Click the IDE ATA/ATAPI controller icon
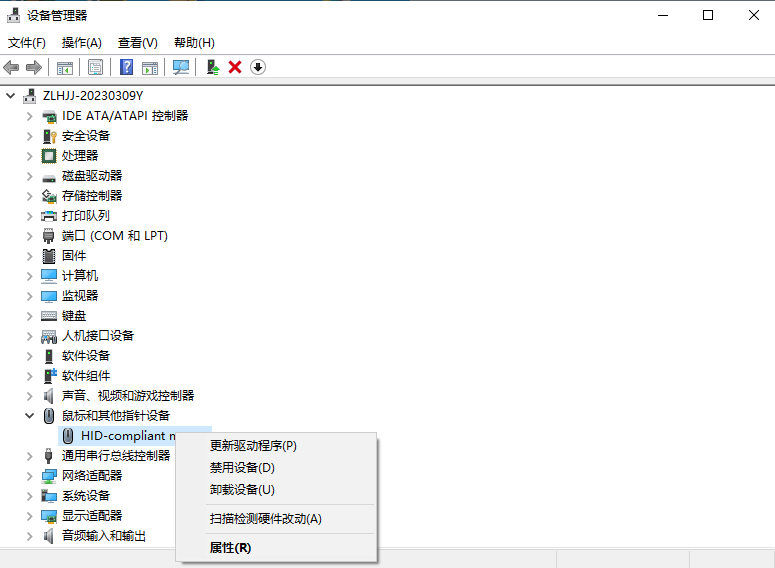 pos(49,116)
